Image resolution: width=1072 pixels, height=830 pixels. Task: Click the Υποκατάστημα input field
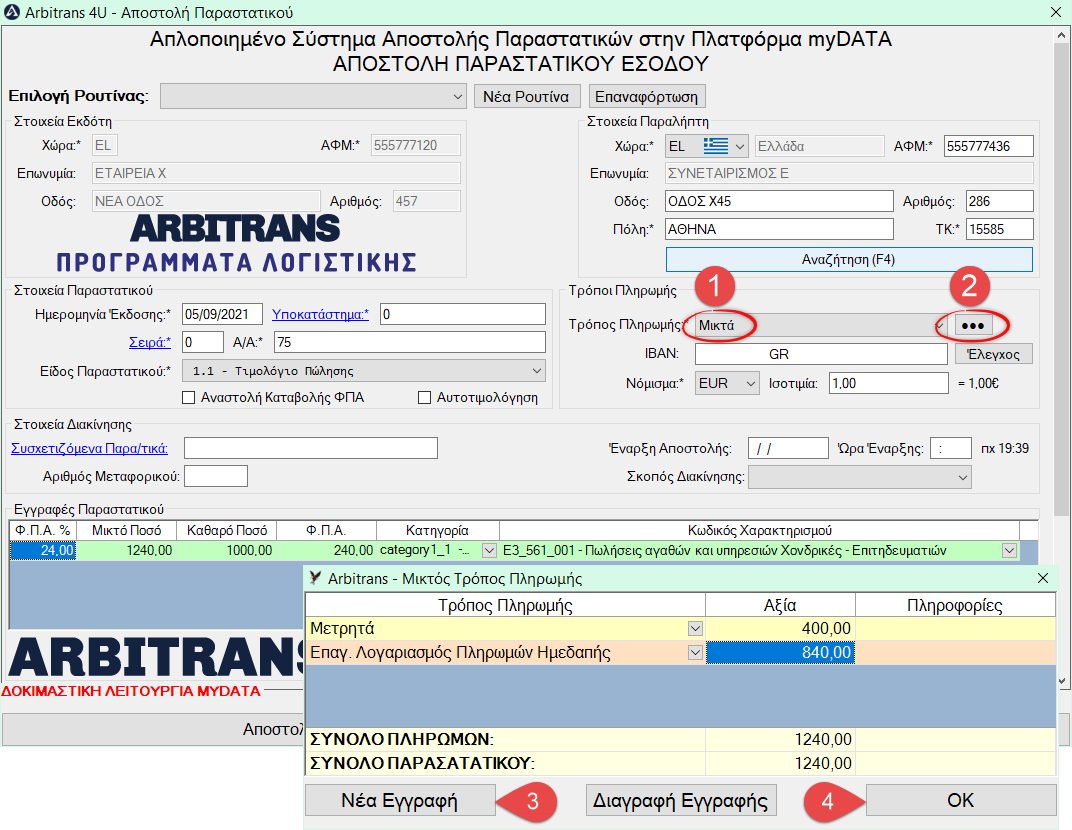[x=463, y=314]
